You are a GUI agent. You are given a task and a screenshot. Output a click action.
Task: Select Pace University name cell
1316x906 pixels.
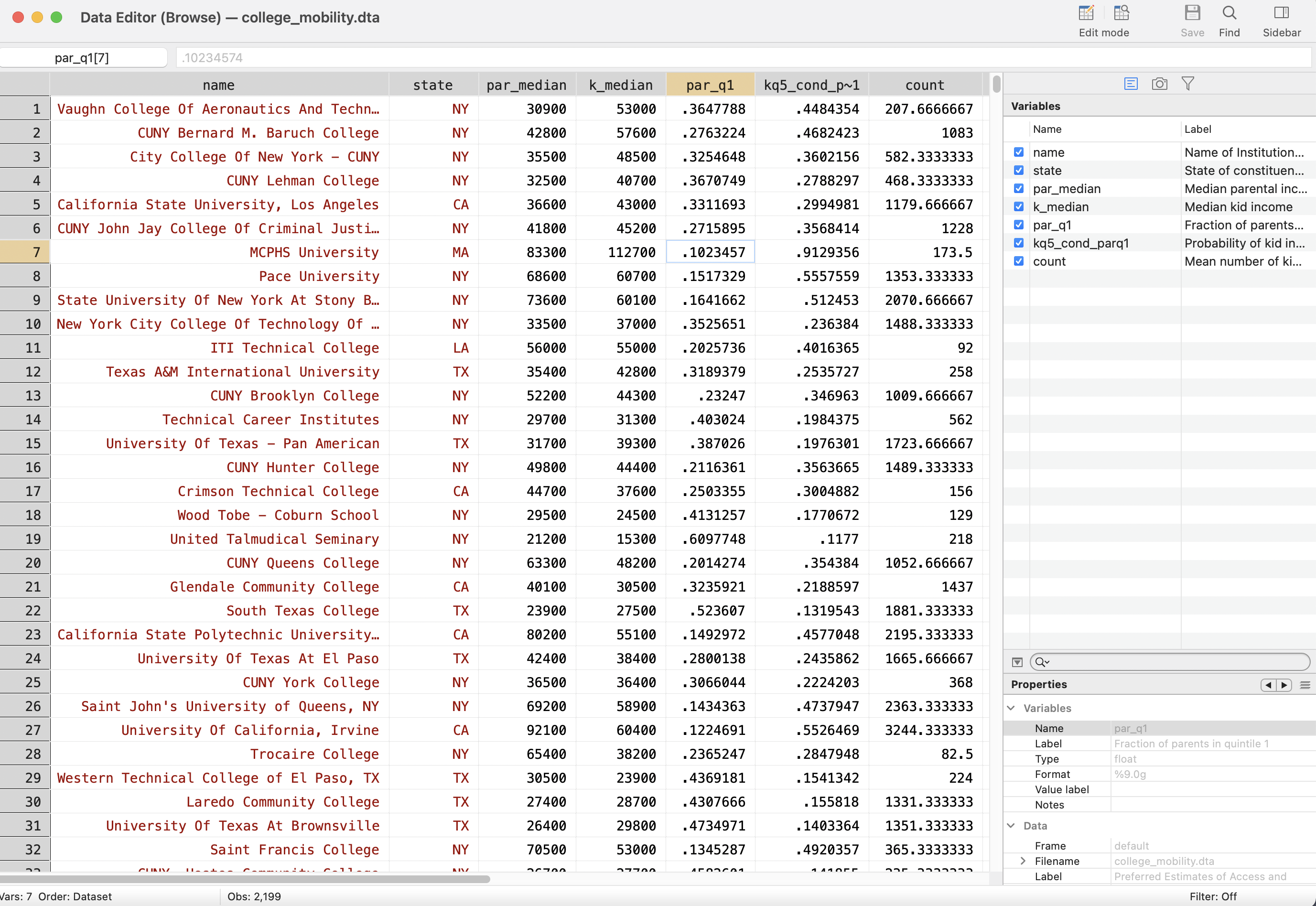point(219,276)
